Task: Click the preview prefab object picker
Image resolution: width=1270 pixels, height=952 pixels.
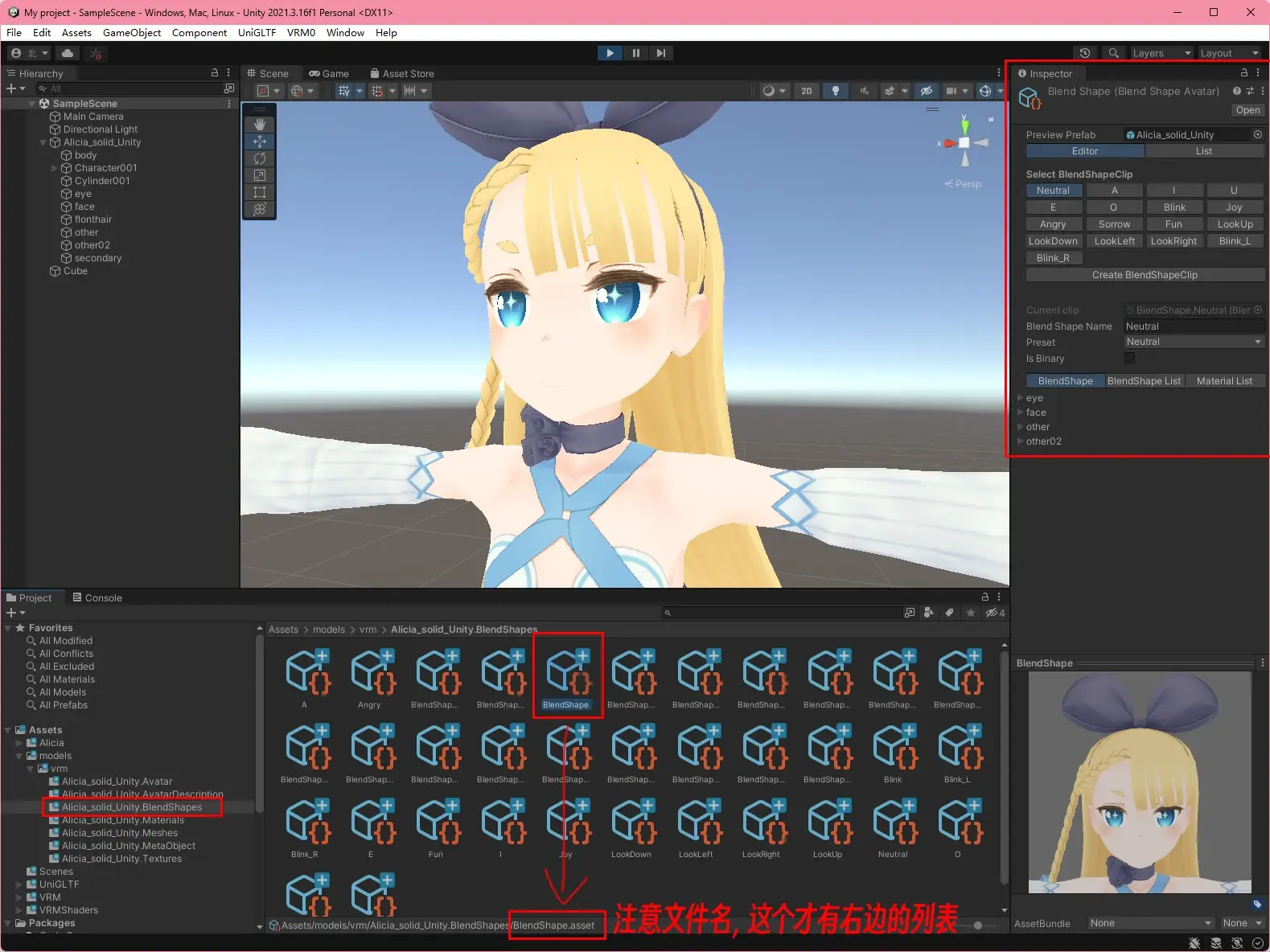Action: pyautogui.click(x=1258, y=134)
